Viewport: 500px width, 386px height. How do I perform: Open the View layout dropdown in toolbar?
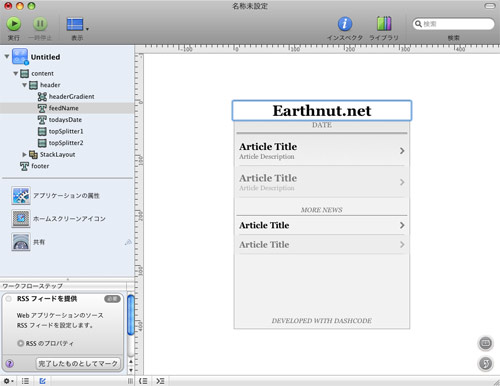tap(77, 24)
